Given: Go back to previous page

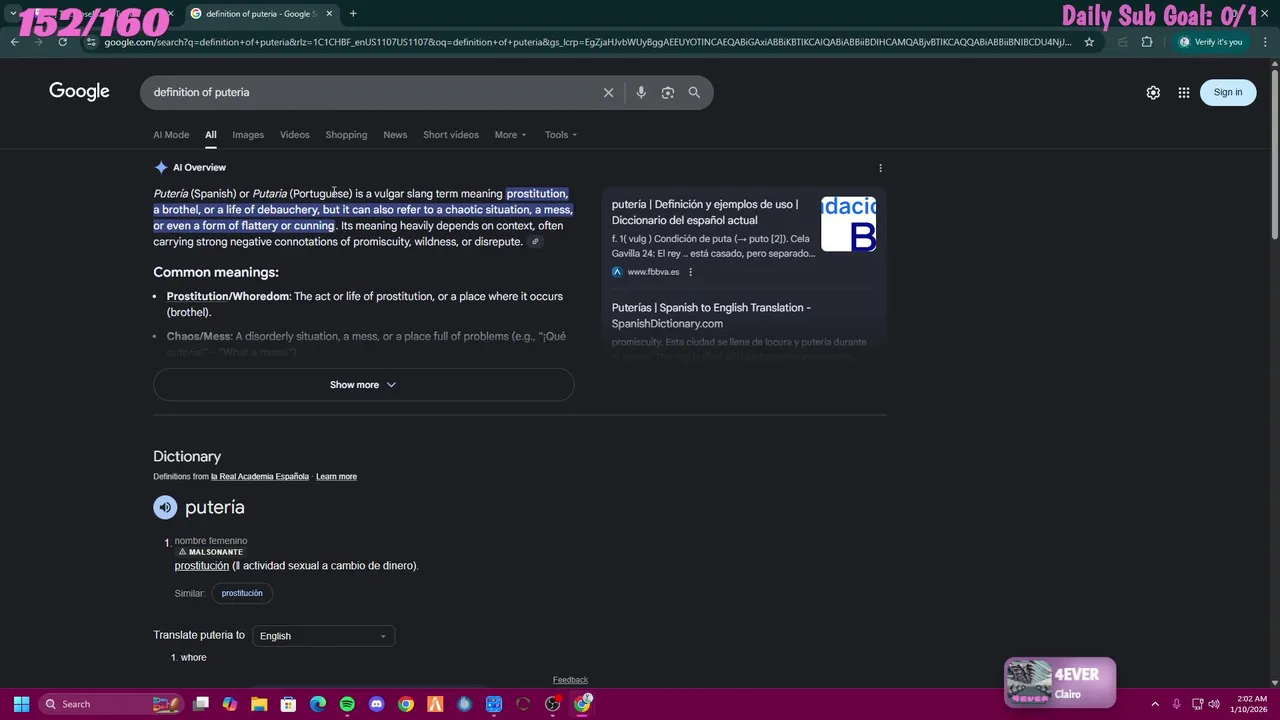Looking at the screenshot, I should tap(14, 42).
